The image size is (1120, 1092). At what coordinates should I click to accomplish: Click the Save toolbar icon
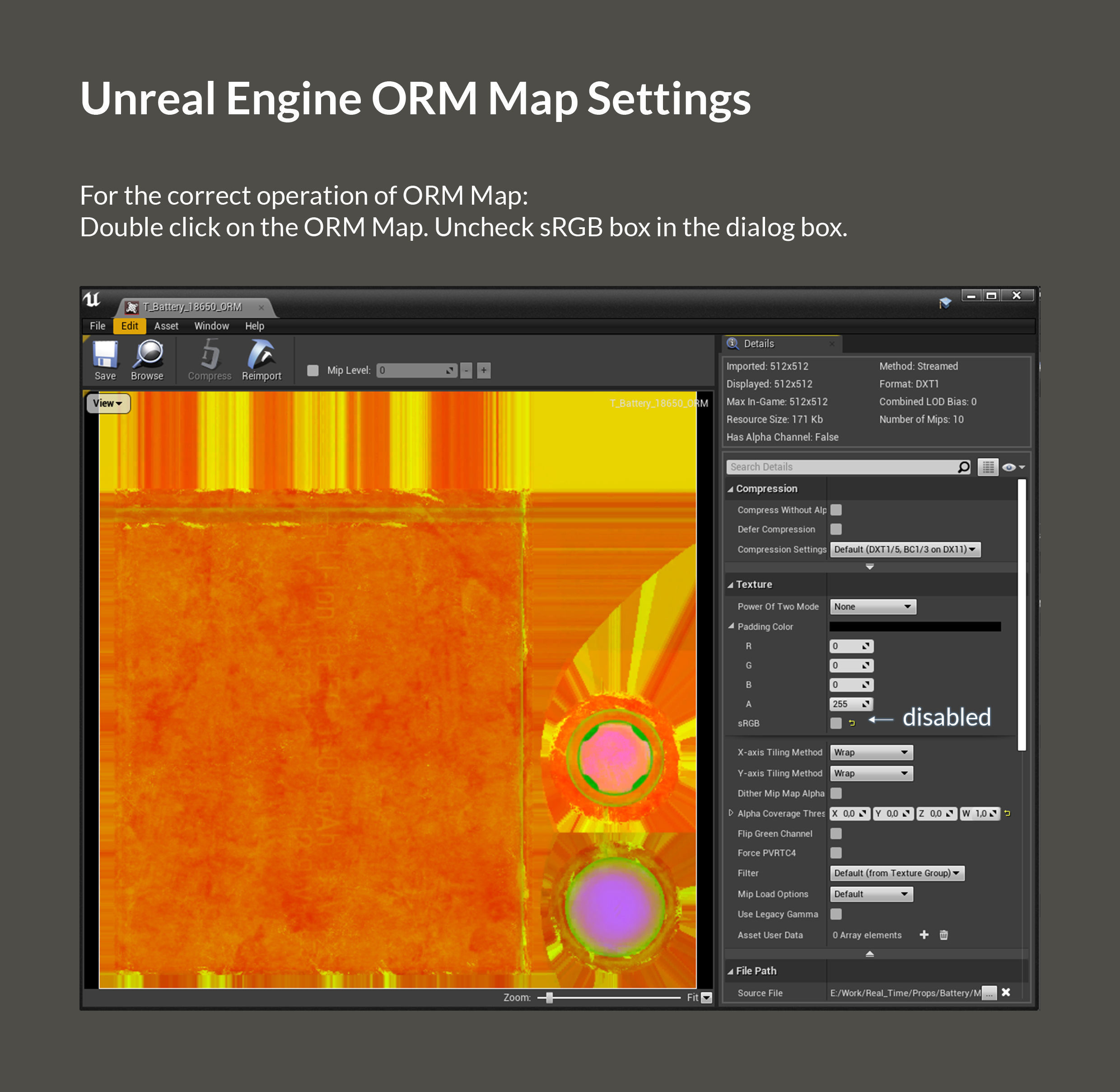click(x=106, y=356)
